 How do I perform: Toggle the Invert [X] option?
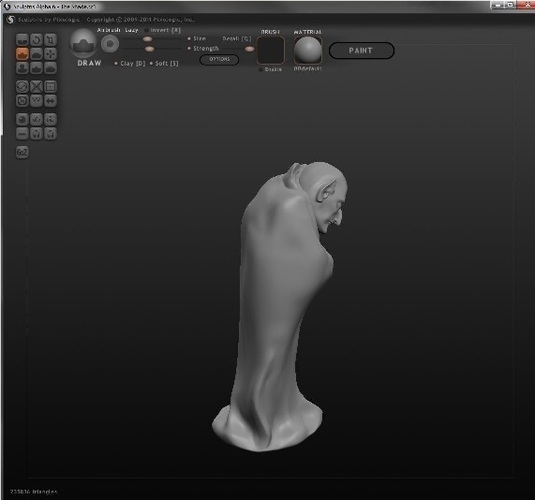coord(163,30)
